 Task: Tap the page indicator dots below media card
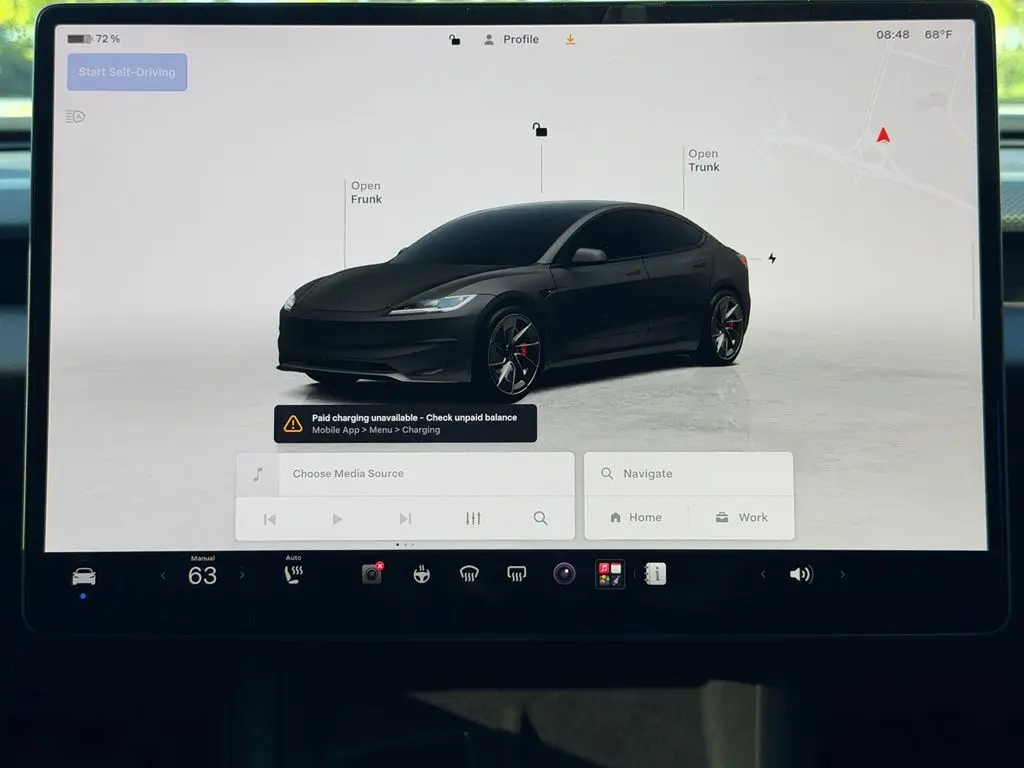click(405, 545)
